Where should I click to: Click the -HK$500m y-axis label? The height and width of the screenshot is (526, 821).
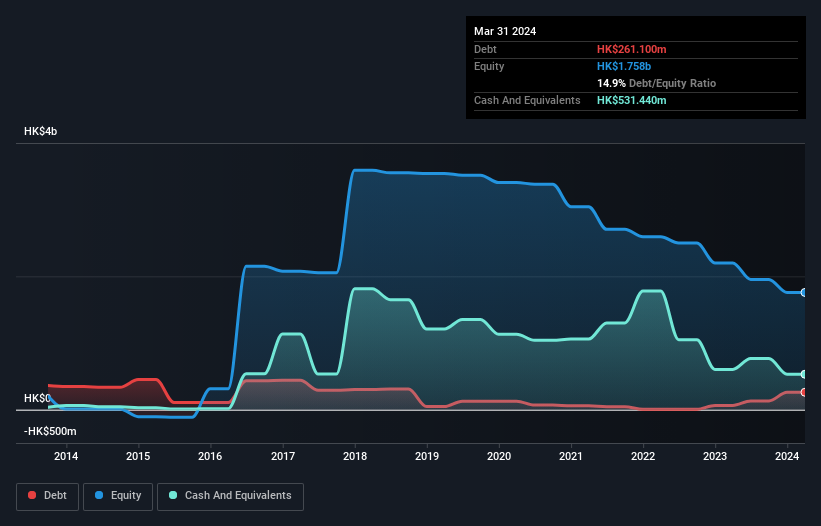[x=50, y=431]
